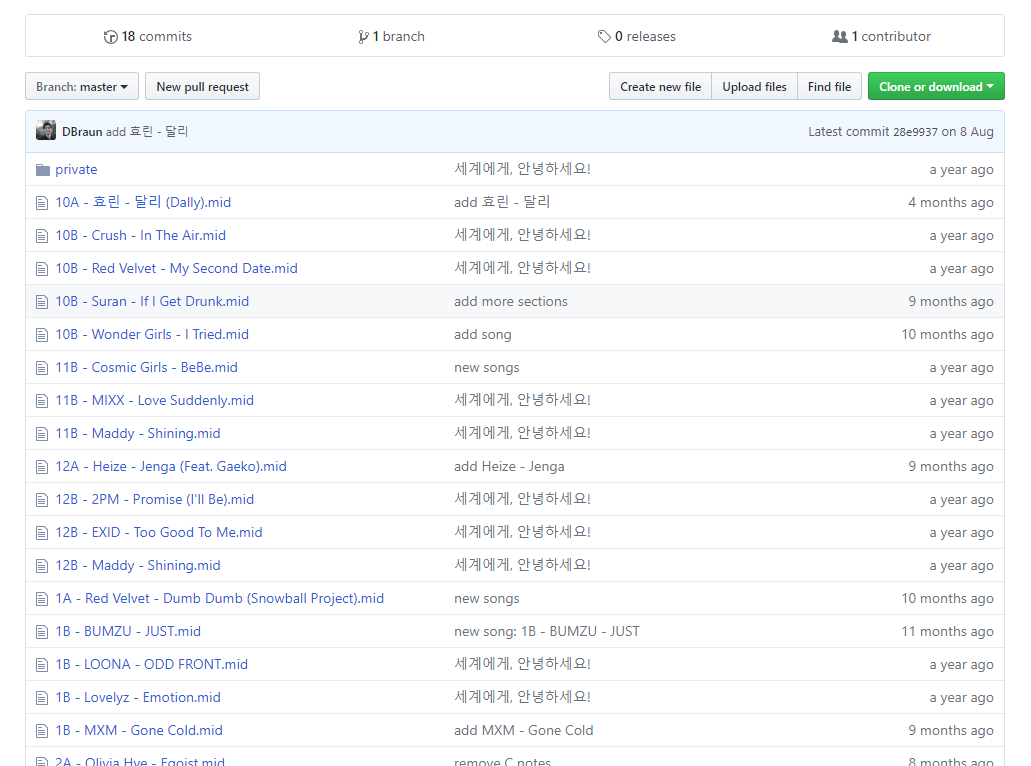
Task: Open commit message 'add Heize - Jenga'
Action: [509, 466]
